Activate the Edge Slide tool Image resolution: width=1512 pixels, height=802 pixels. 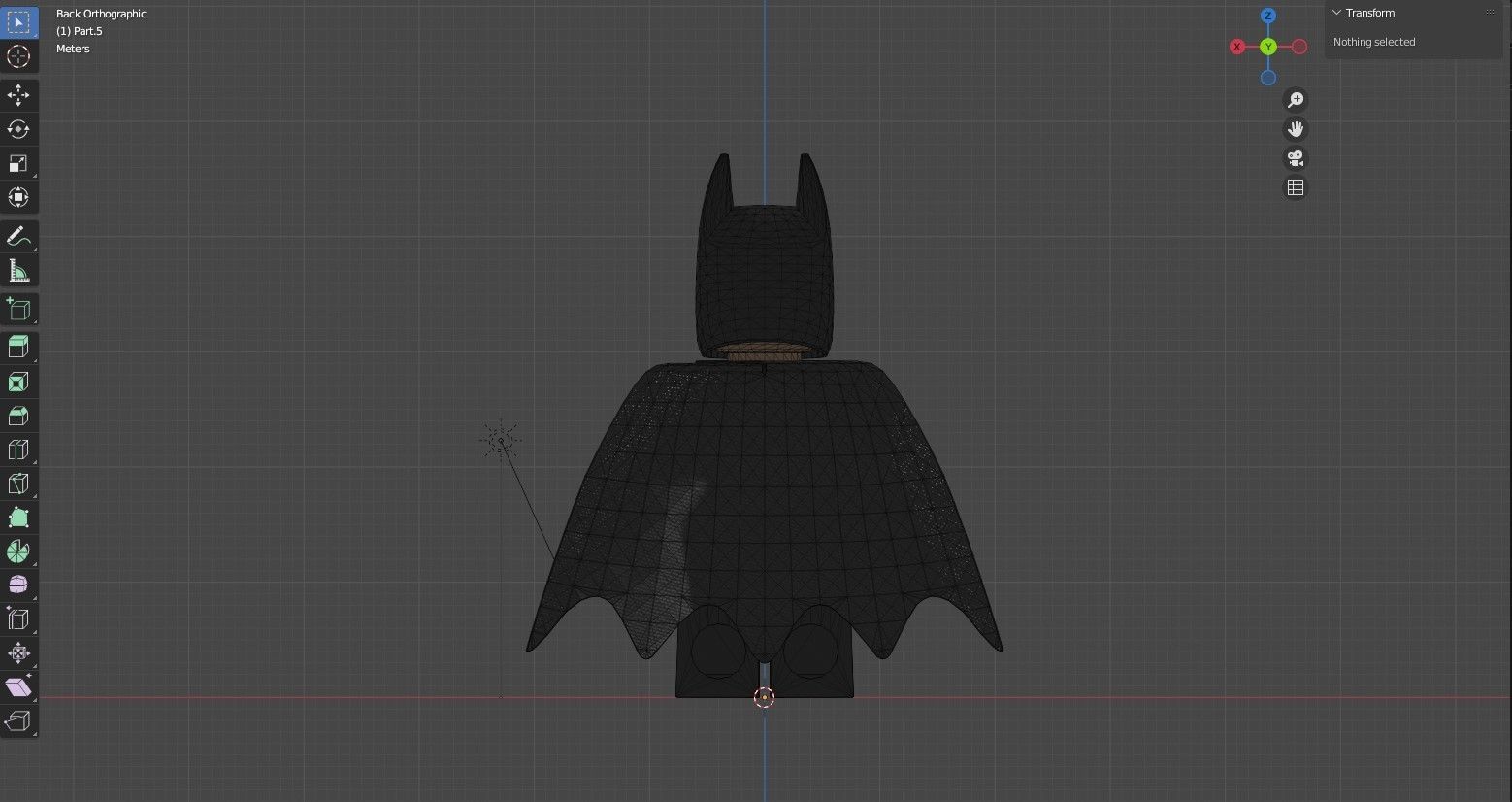[x=18, y=618]
